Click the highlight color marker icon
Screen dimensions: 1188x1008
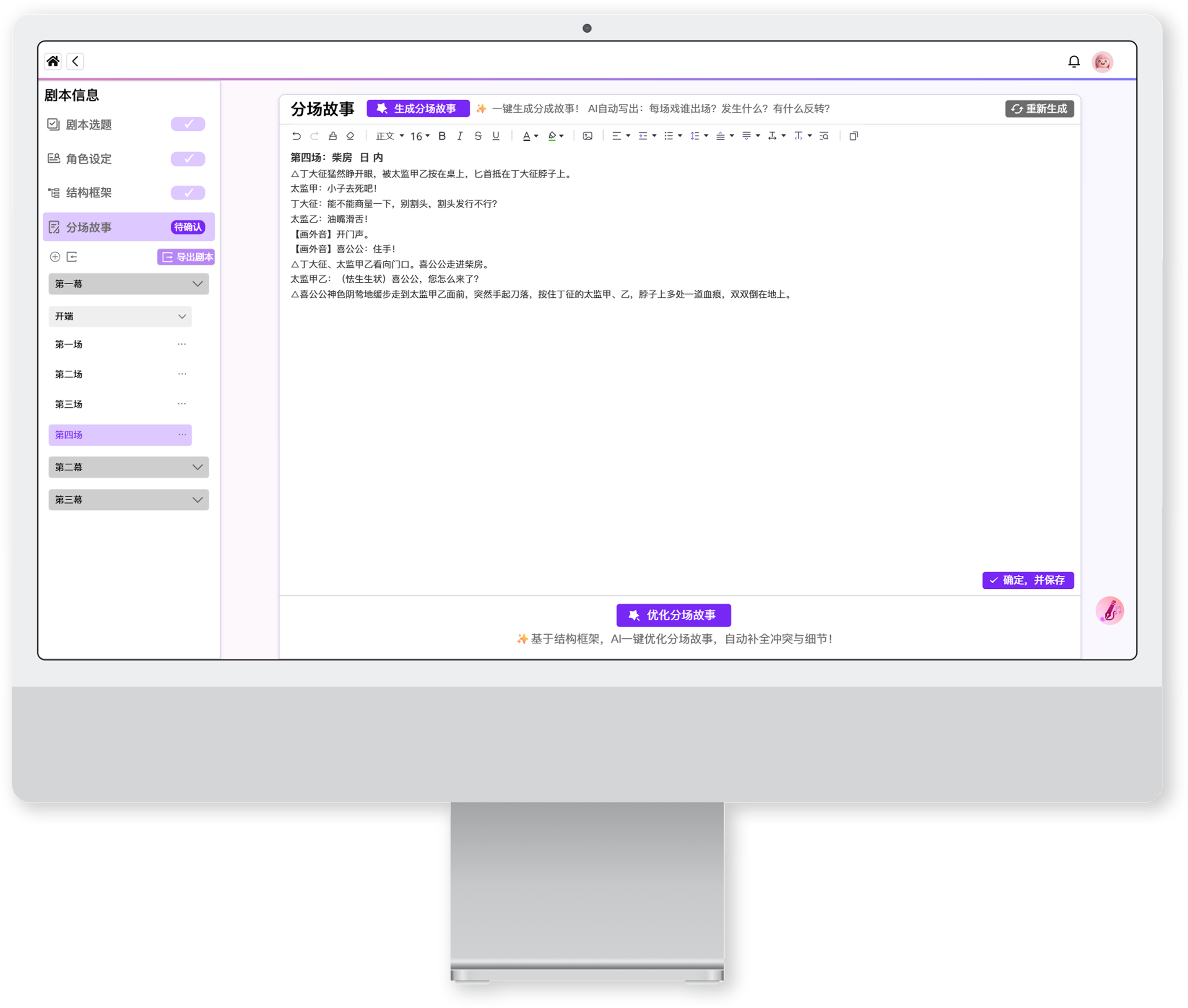[x=552, y=136]
